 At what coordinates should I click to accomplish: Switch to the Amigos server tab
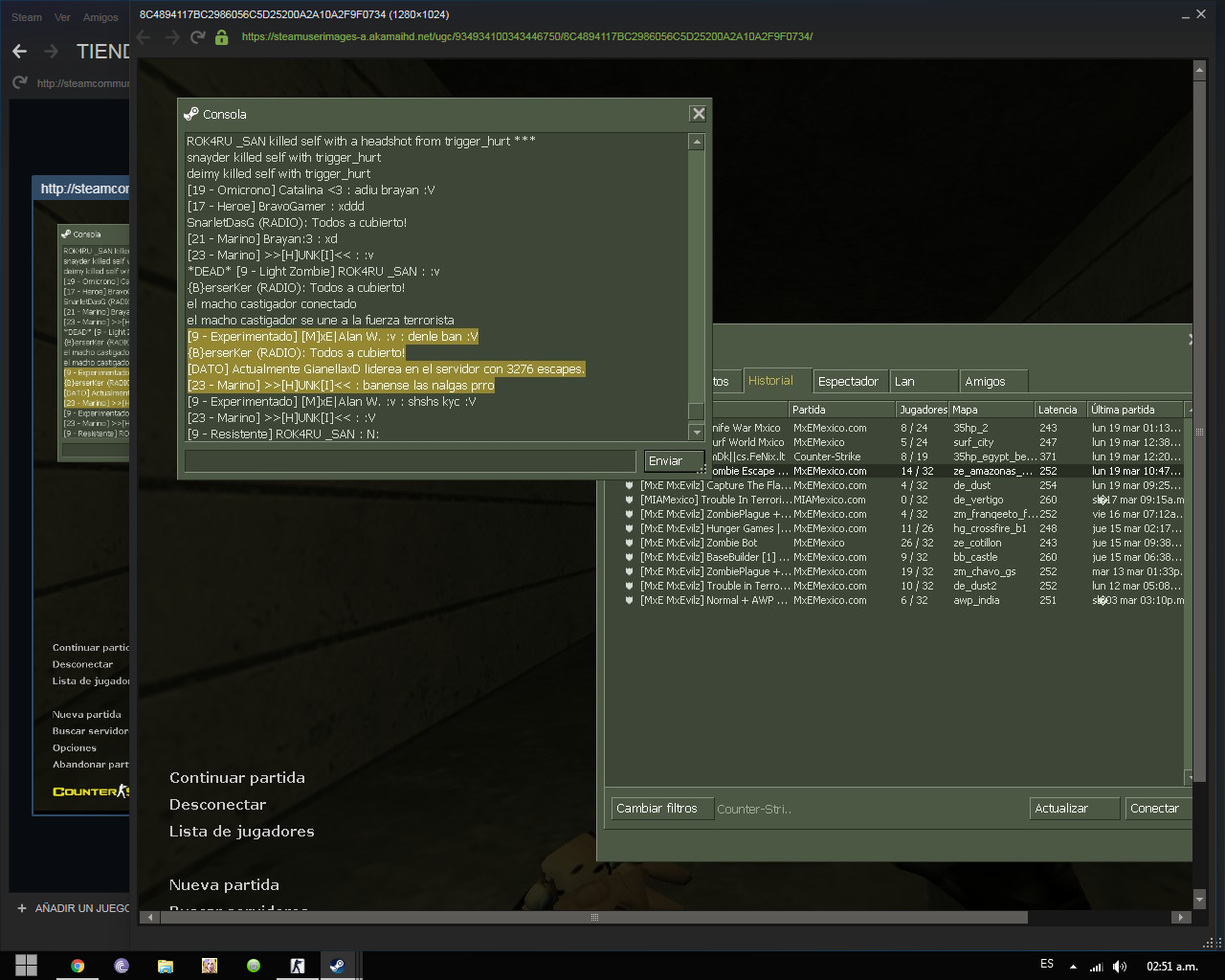(x=994, y=381)
